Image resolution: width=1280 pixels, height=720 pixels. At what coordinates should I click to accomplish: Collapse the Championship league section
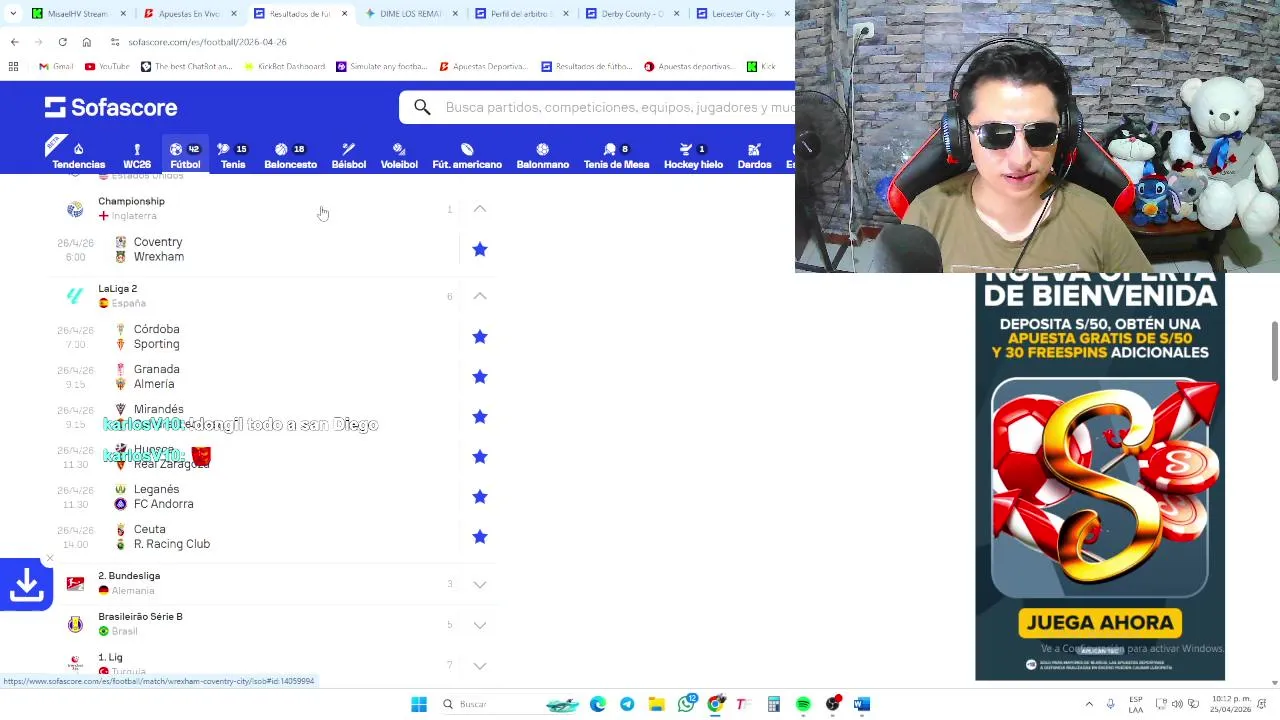tap(480, 209)
